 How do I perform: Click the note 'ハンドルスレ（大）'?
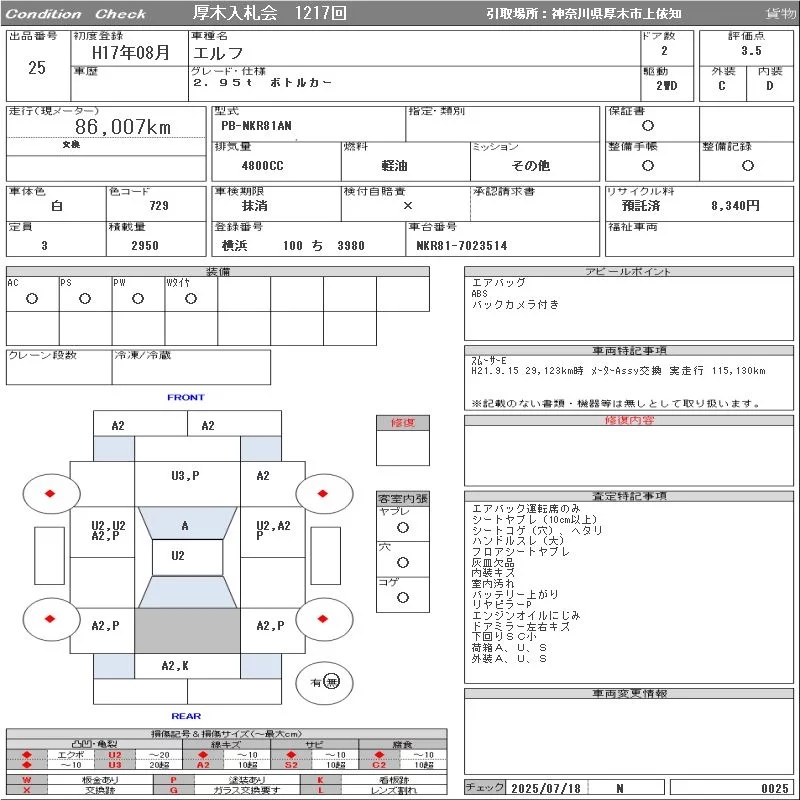(518, 541)
